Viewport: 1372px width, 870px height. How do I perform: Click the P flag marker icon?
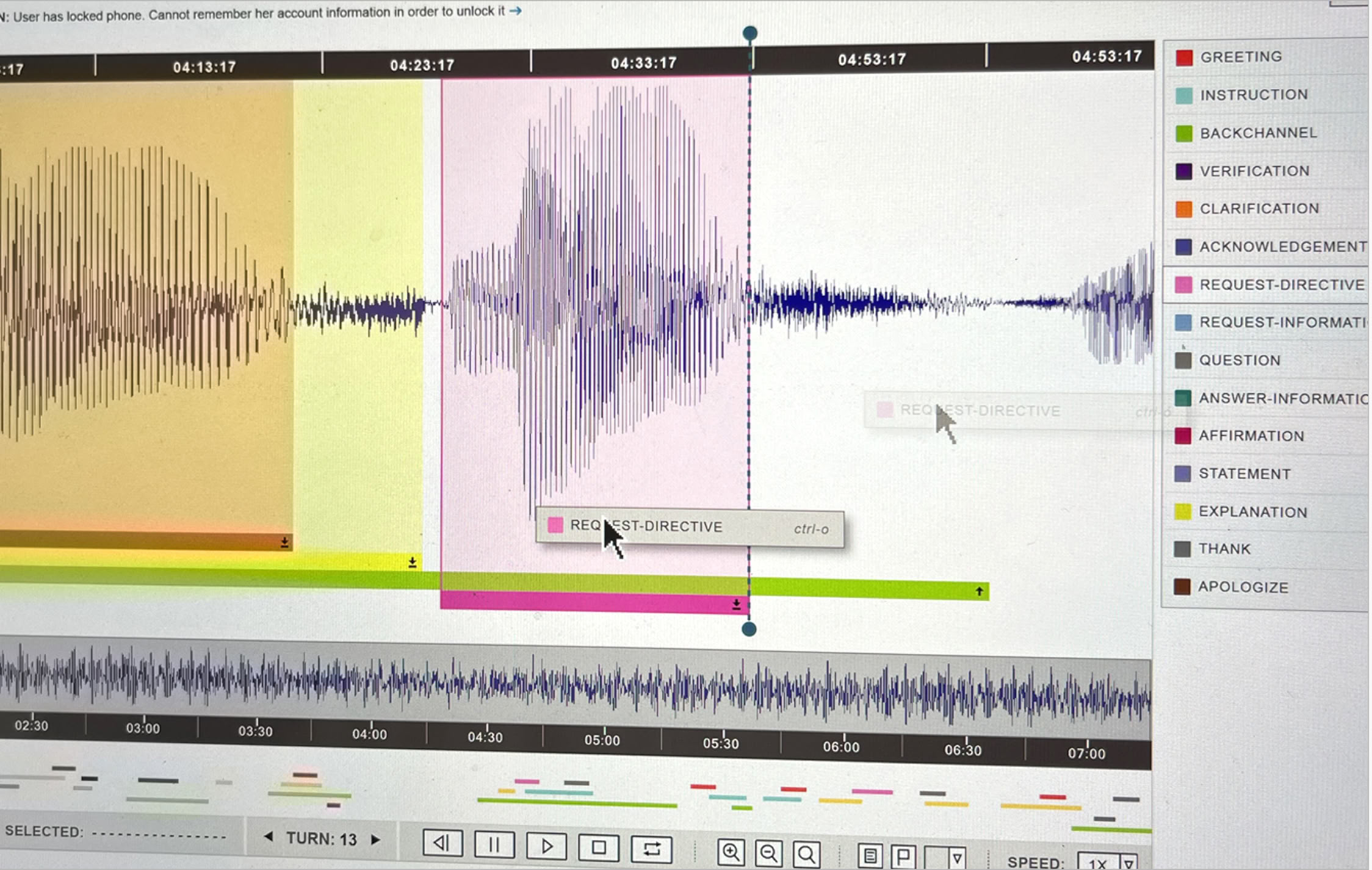click(x=903, y=857)
